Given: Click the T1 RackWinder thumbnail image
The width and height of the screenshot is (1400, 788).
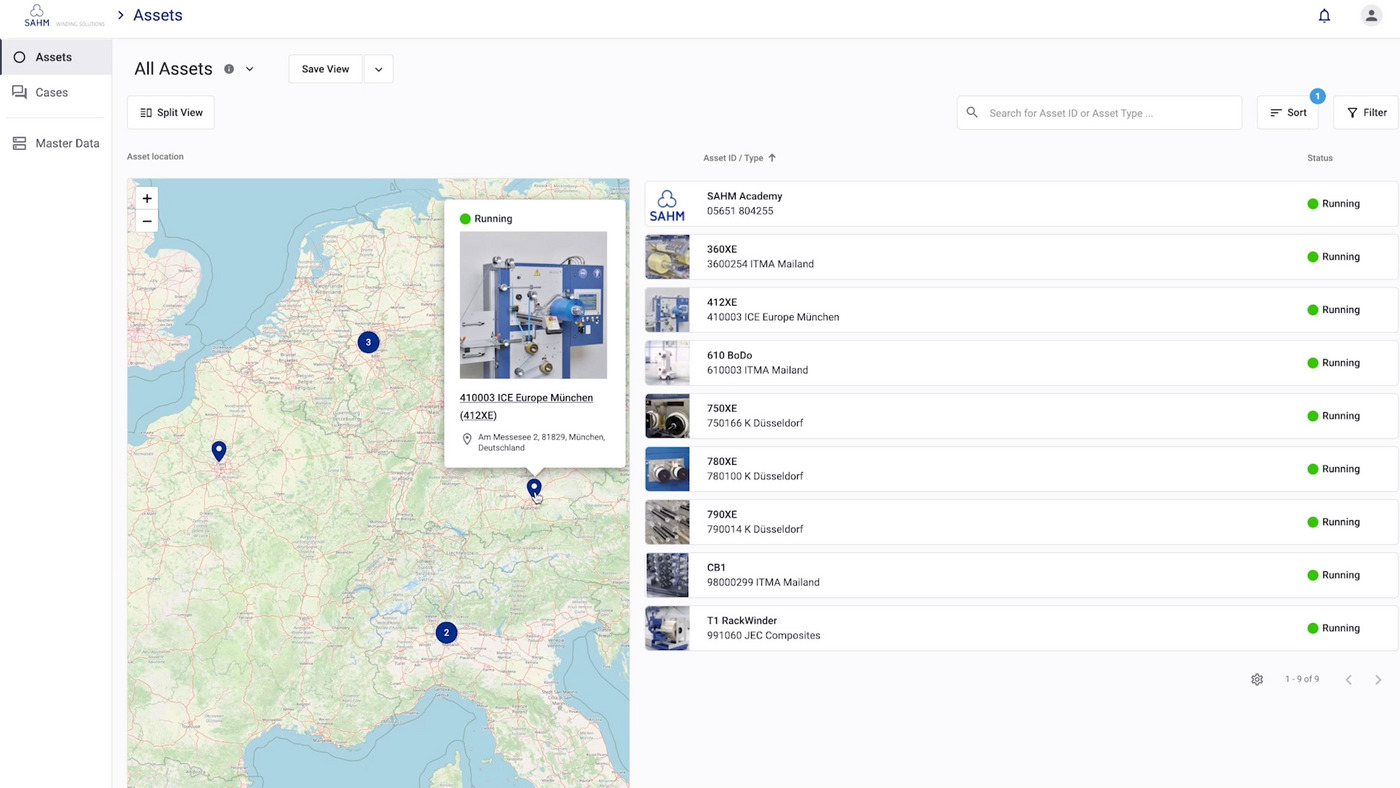Looking at the screenshot, I should (667, 628).
